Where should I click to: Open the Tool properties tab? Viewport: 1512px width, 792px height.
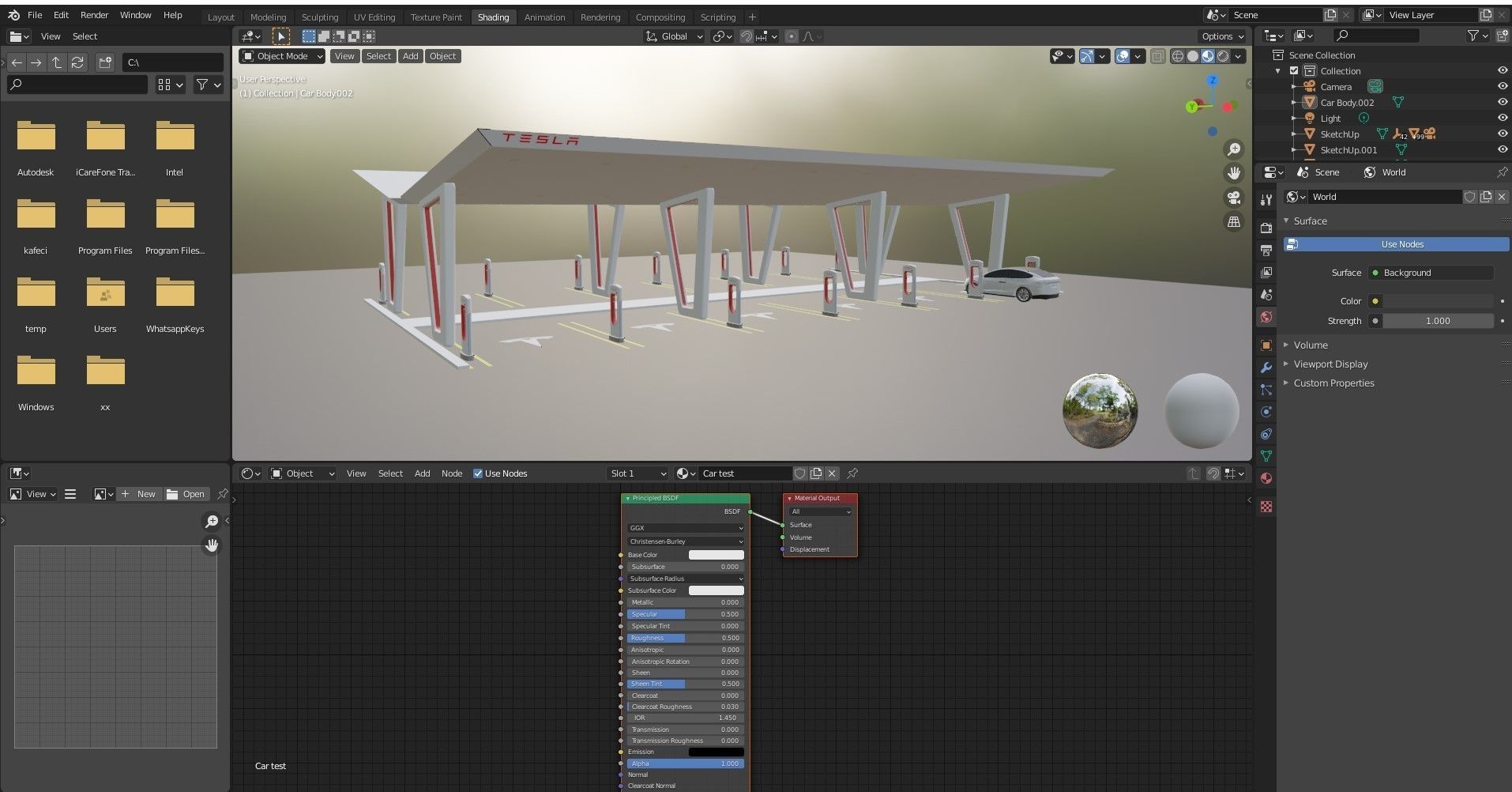[x=1266, y=200]
